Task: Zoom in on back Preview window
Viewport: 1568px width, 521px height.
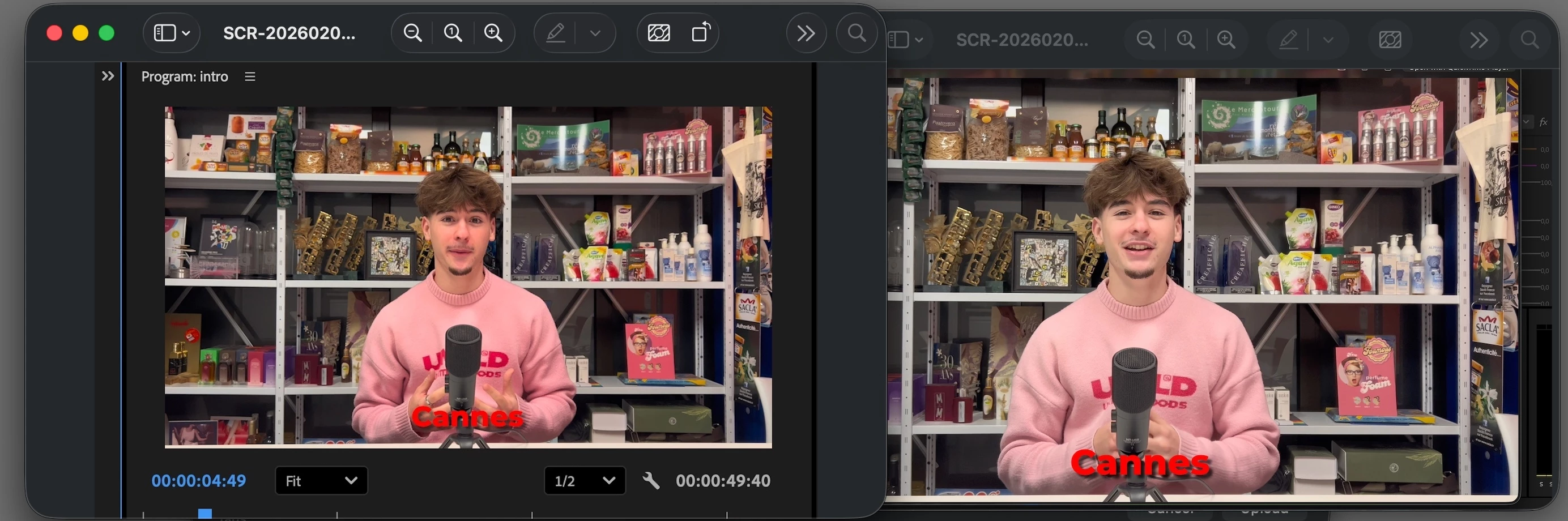Action: click(x=1226, y=40)
